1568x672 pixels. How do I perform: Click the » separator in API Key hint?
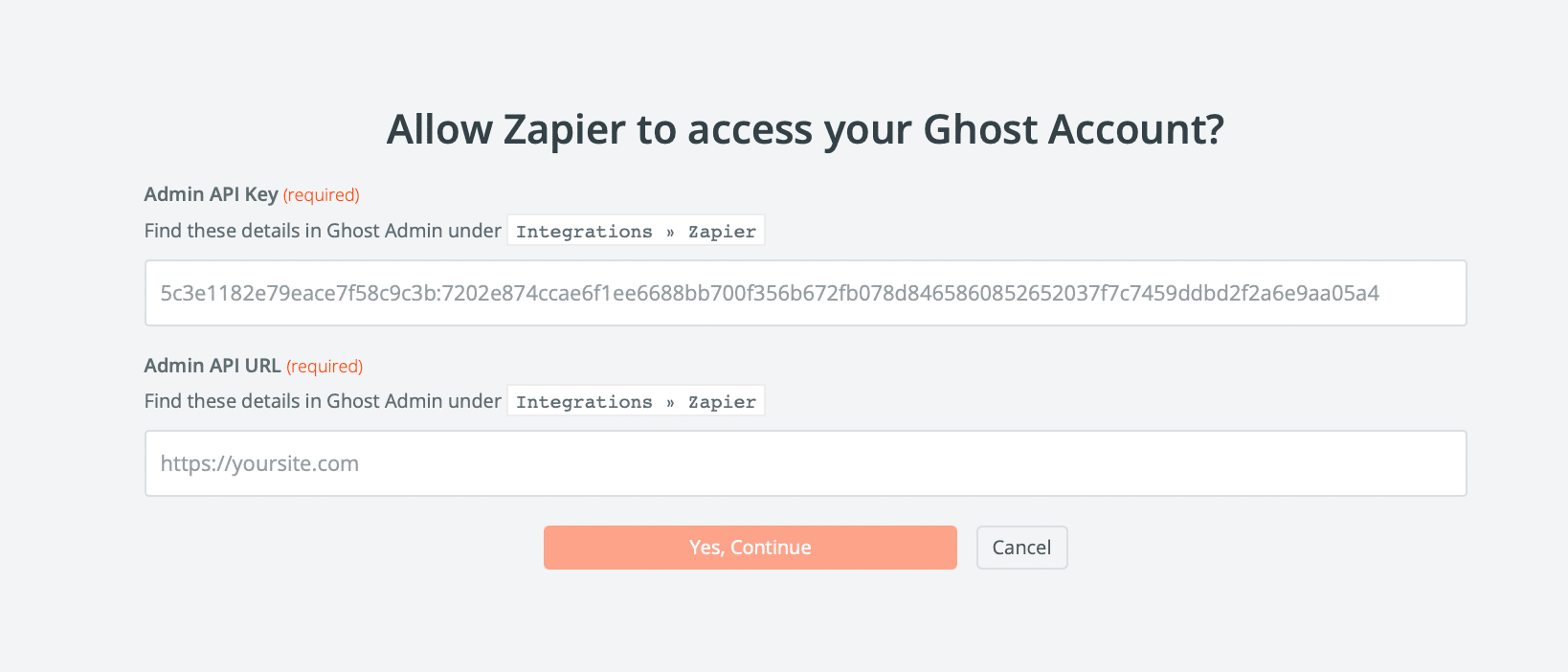[x=670, y=232]
